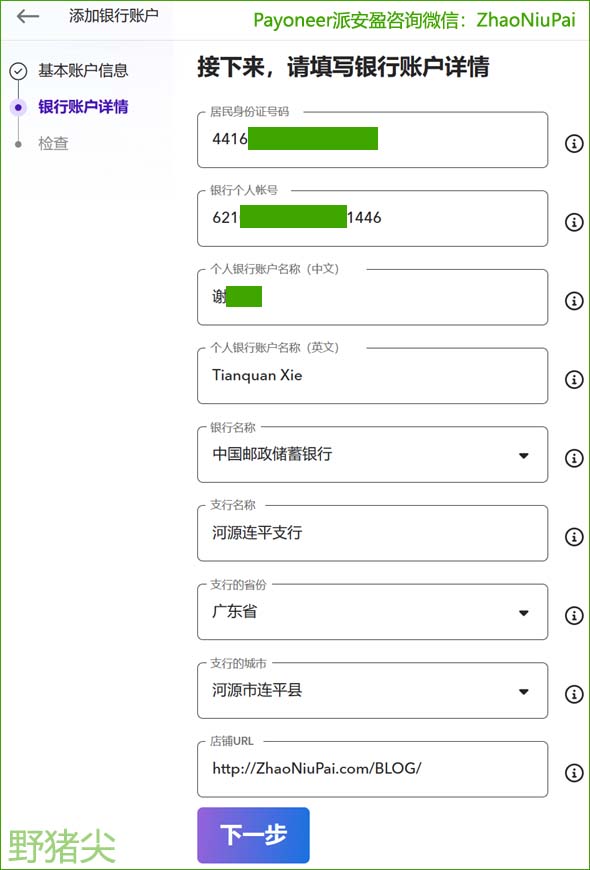
Task: Open info tooltip for 个人银行账户名称（中文）
Action: tap(574, 300)
